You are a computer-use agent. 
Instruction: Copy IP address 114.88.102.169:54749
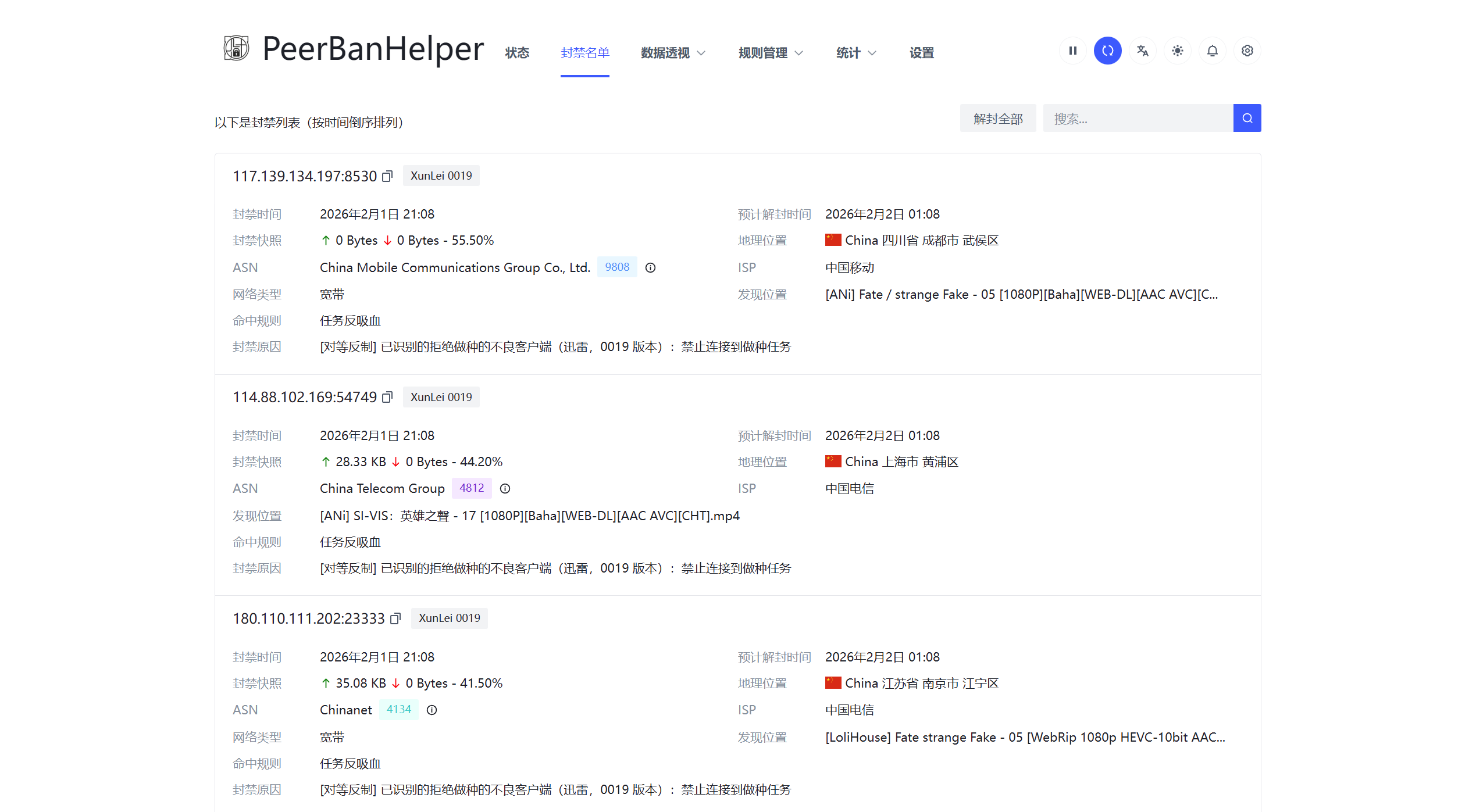(x=387, y=398)
